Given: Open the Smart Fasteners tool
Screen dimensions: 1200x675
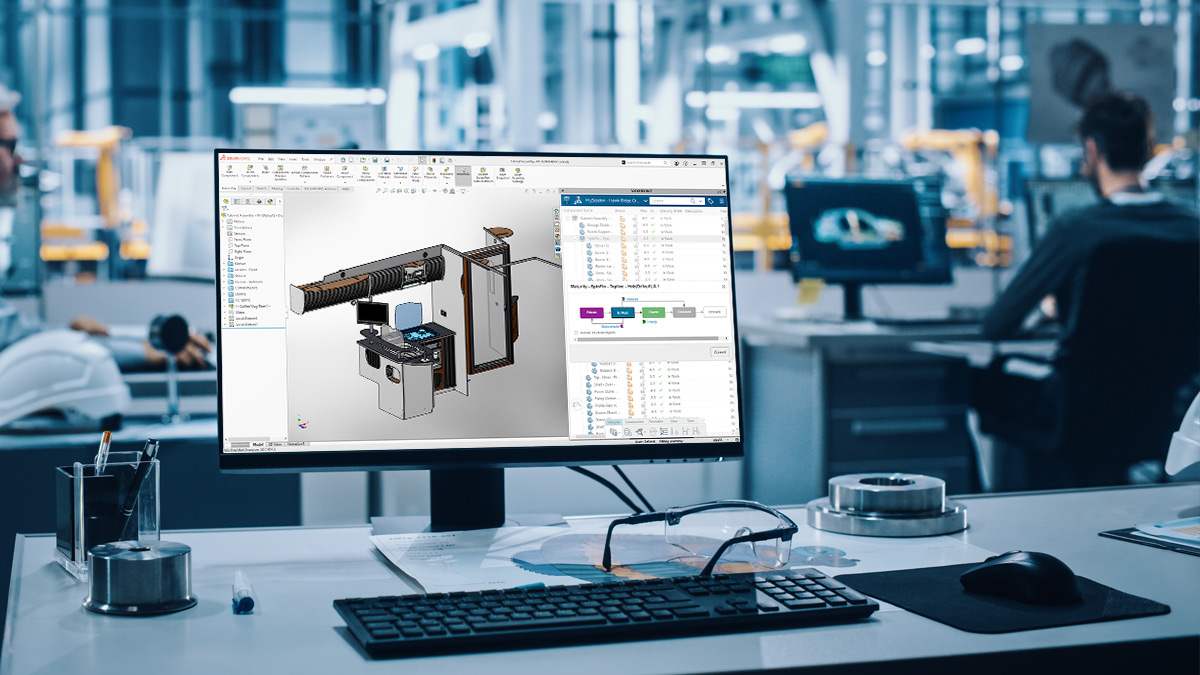Looking at the screenshot, I should (x=327, y=171).
